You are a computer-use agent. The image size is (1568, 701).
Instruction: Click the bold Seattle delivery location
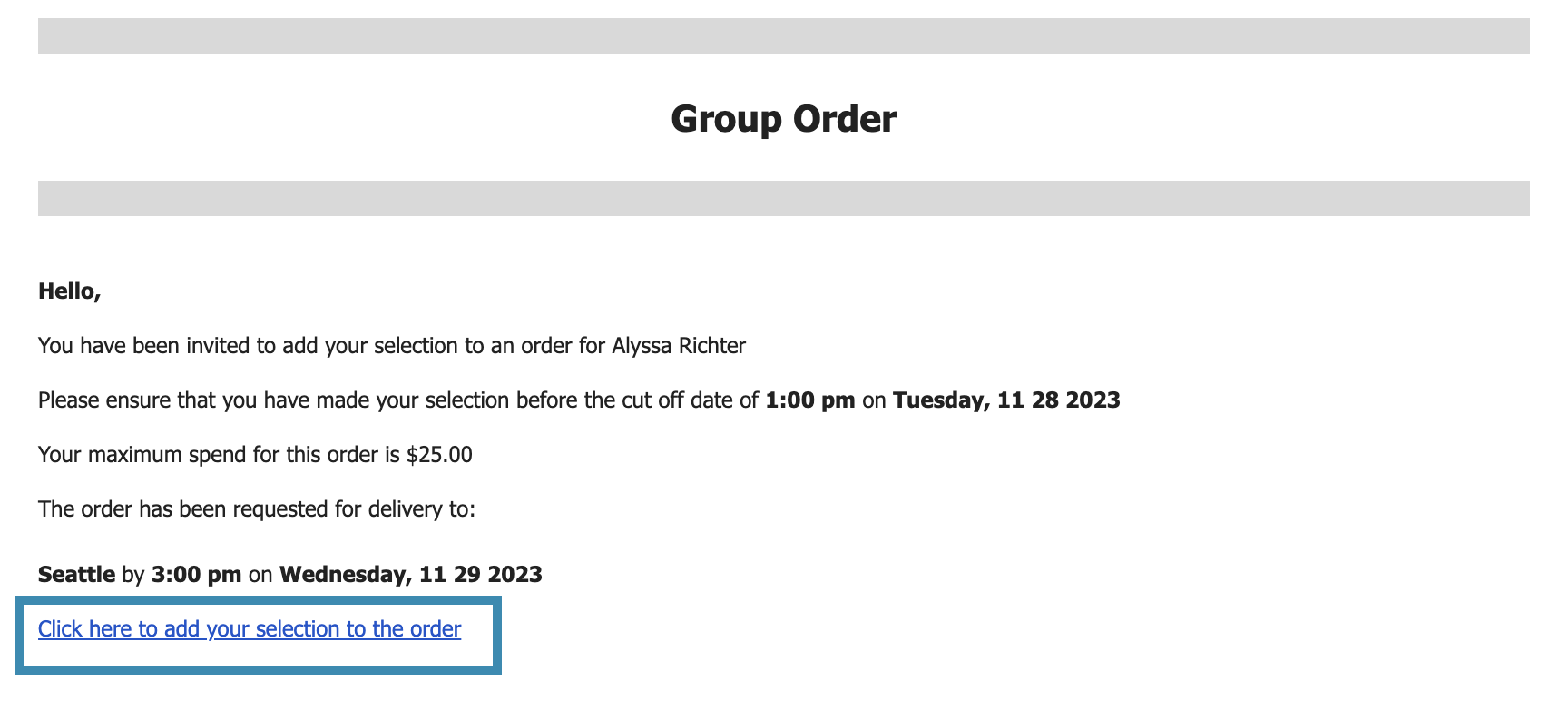tap(76, 575)
